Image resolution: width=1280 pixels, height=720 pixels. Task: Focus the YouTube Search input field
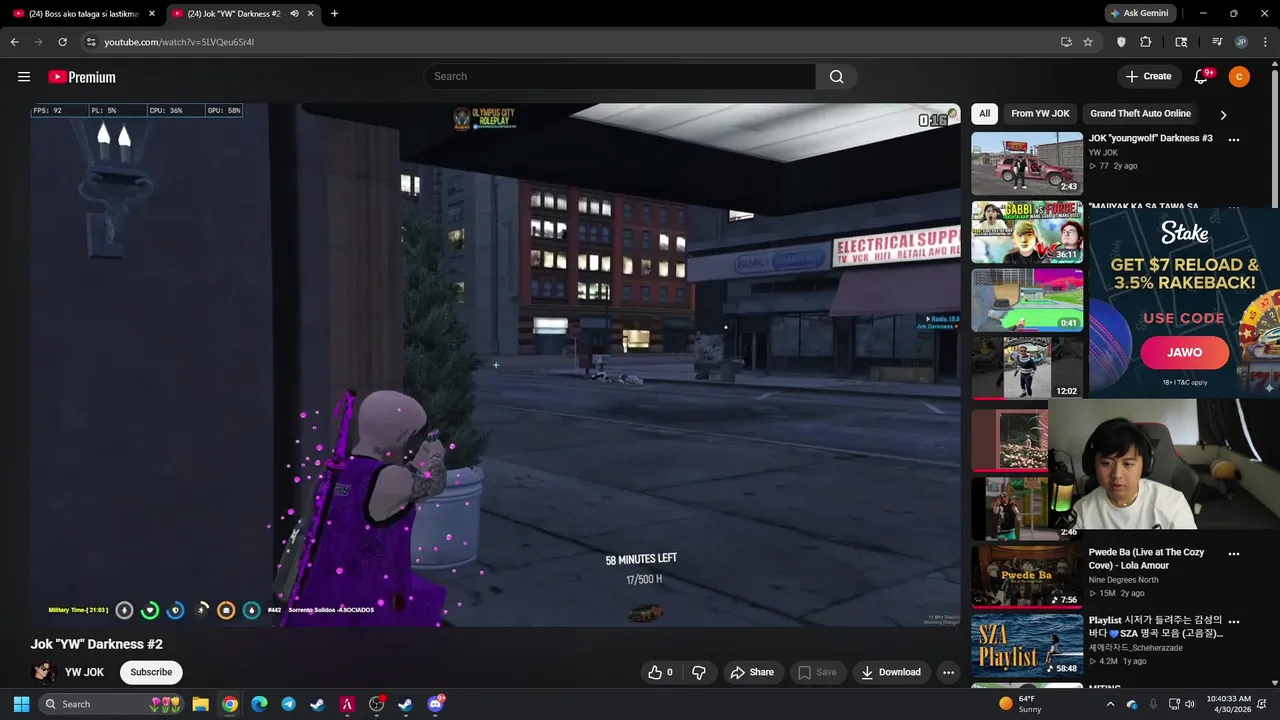[x=620, y=77]
